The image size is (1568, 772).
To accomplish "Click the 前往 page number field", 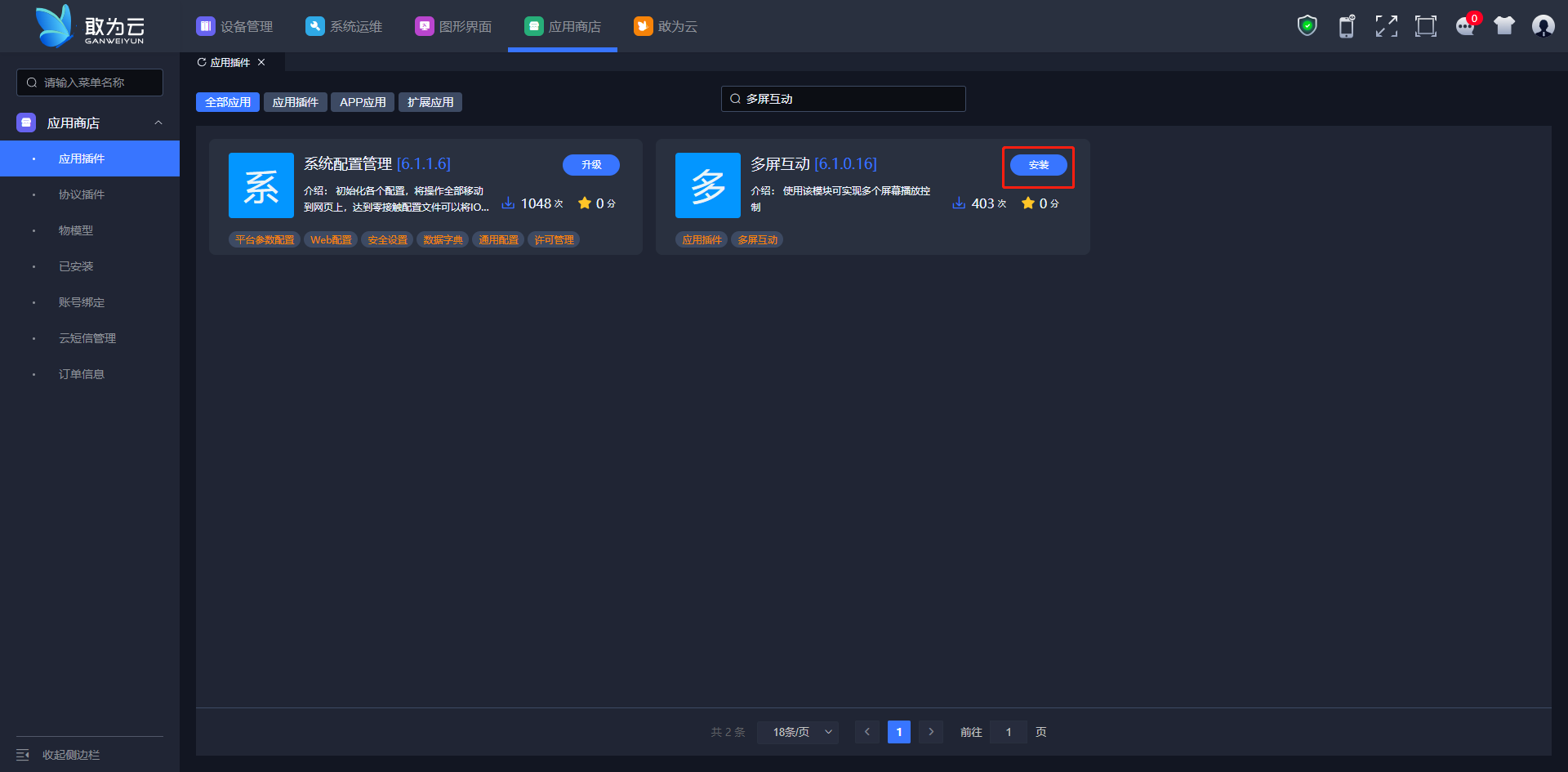I will 1009,732.
